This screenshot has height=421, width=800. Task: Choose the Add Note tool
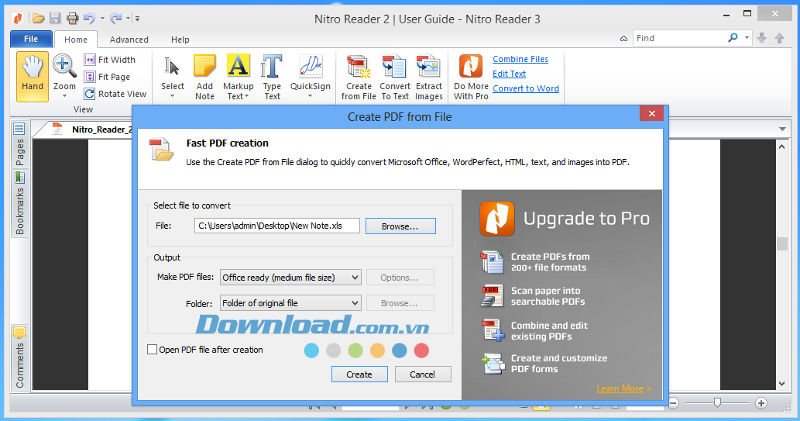click(x=205, y=77)
